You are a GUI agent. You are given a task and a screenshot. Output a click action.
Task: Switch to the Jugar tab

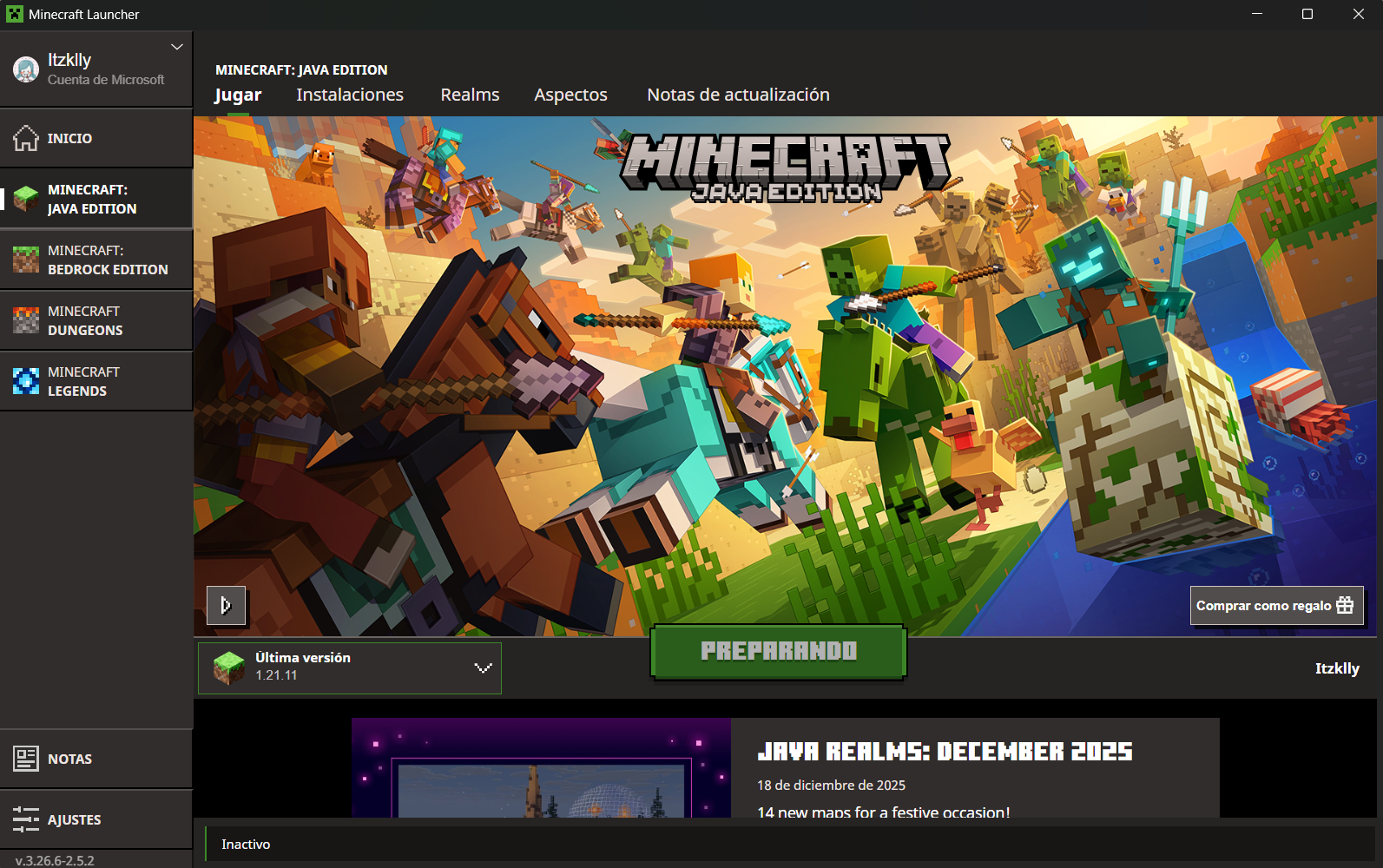tap(238, 95)
